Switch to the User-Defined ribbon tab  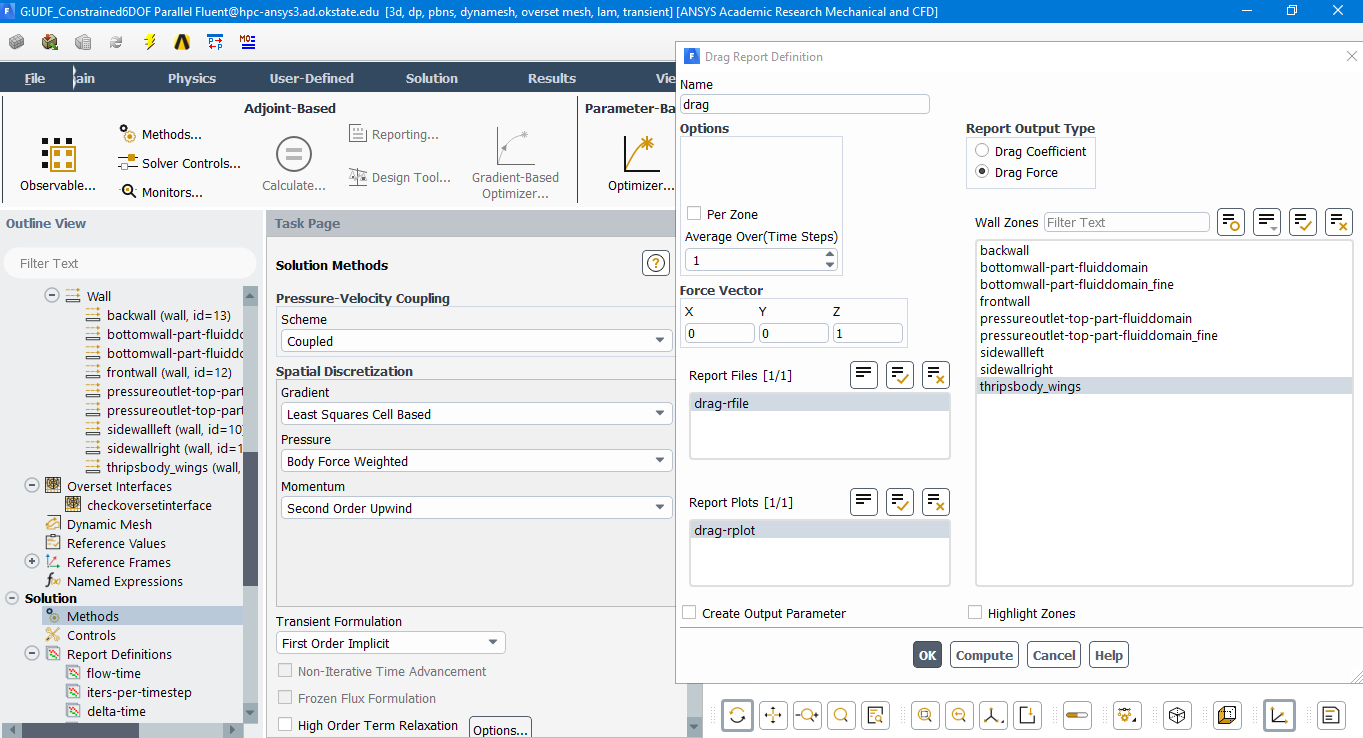click(x=312, y=78)
